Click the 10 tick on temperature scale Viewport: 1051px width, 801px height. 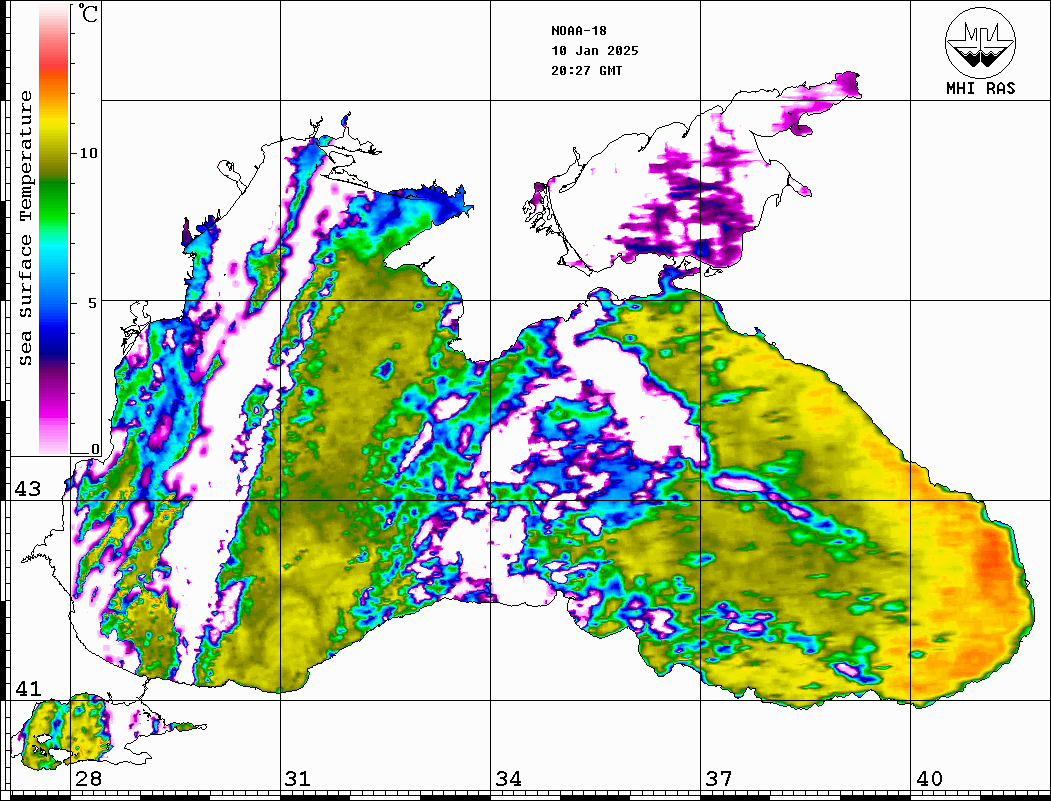point(89,153)
